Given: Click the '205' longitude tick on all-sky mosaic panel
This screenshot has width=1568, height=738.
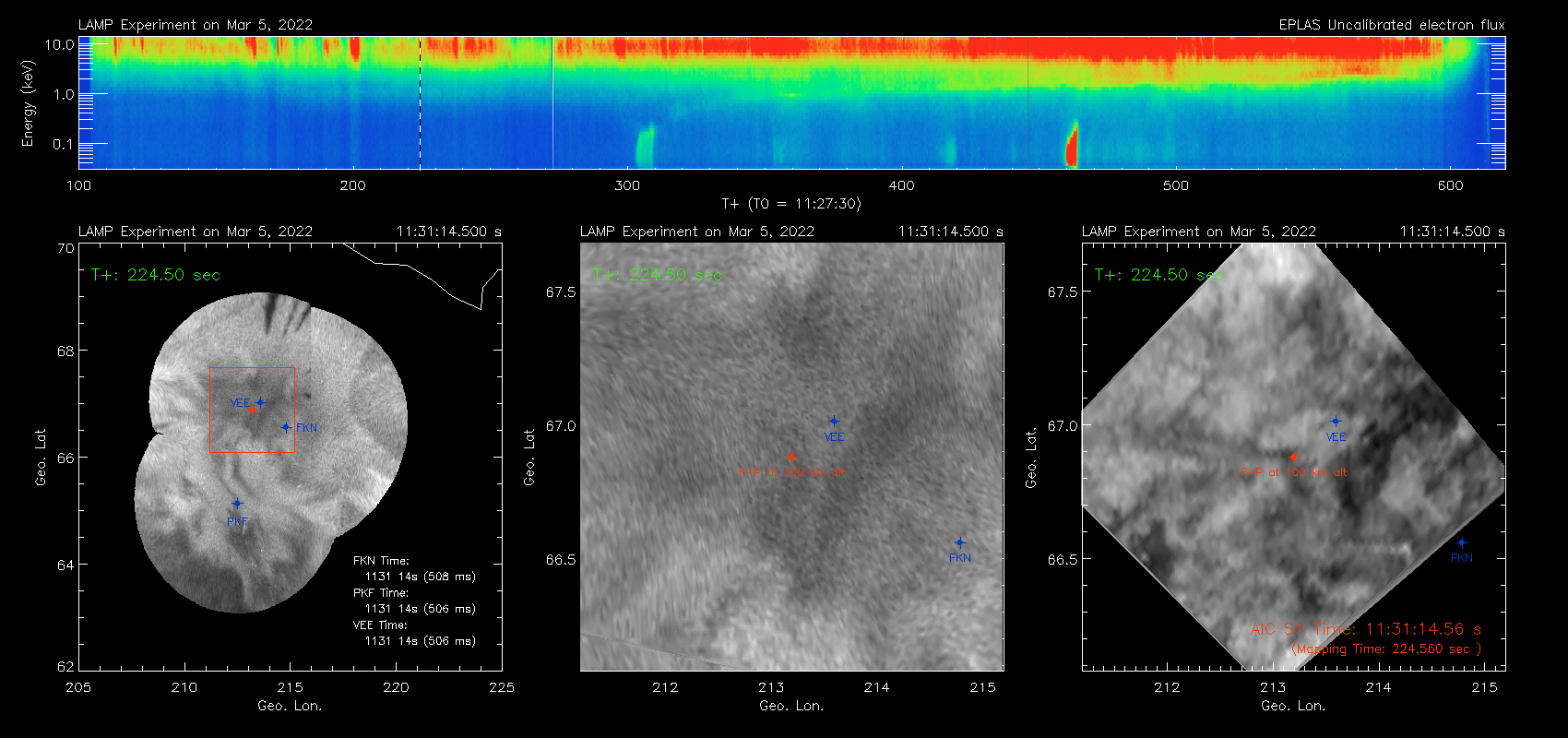Looking at the screenshot, I should (78, 687).
